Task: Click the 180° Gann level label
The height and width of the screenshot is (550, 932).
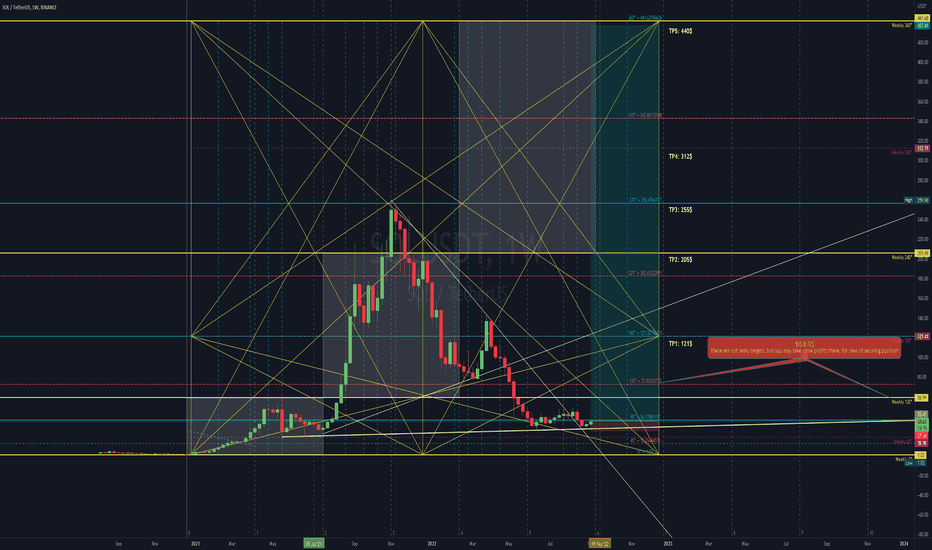Action: [646, 333]
